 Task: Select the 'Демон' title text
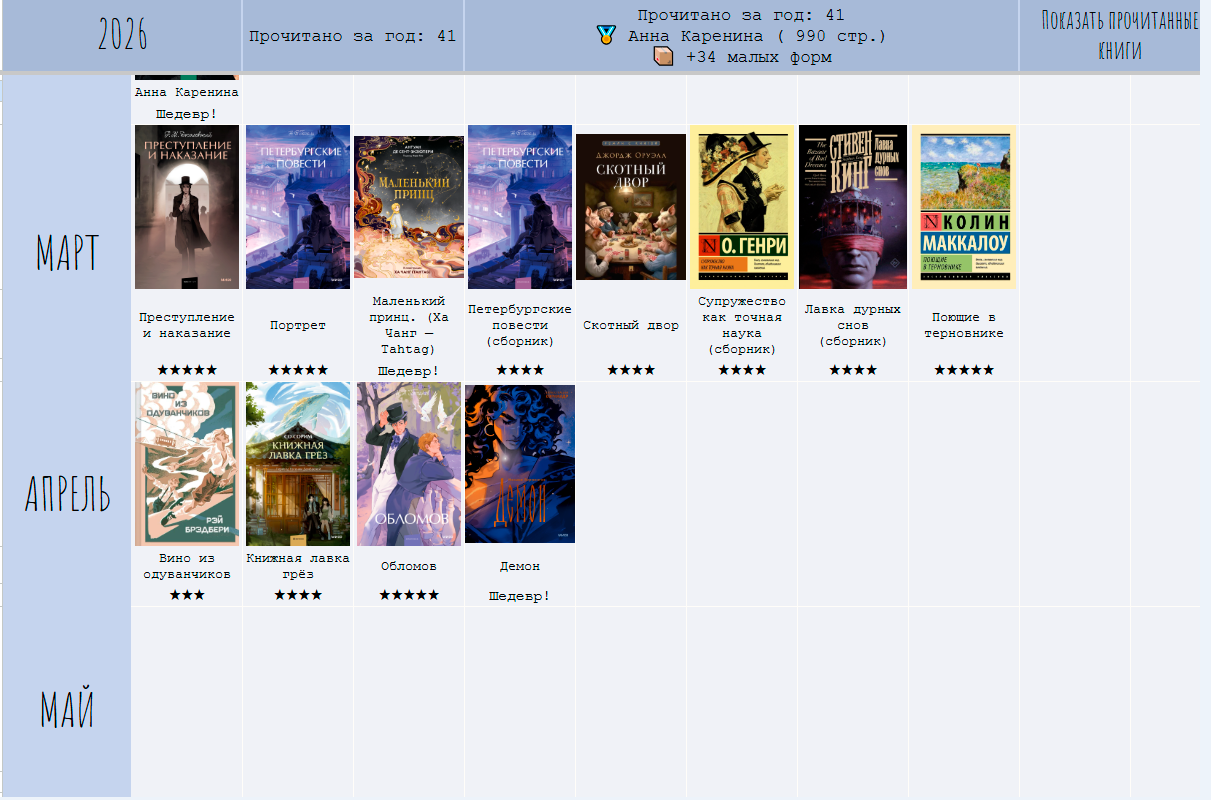coord(520,566)
